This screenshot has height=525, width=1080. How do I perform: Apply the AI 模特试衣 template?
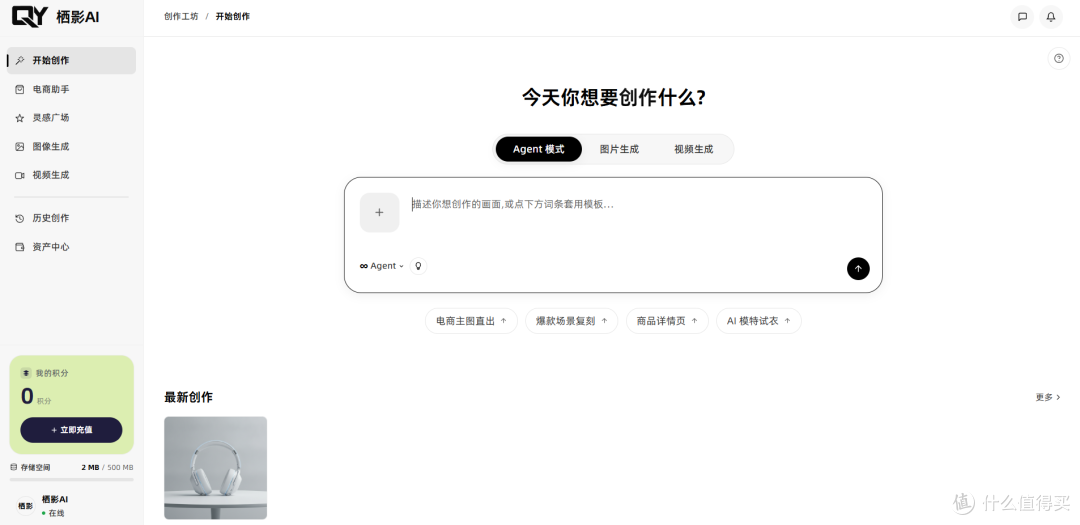(x=758, y=321)
